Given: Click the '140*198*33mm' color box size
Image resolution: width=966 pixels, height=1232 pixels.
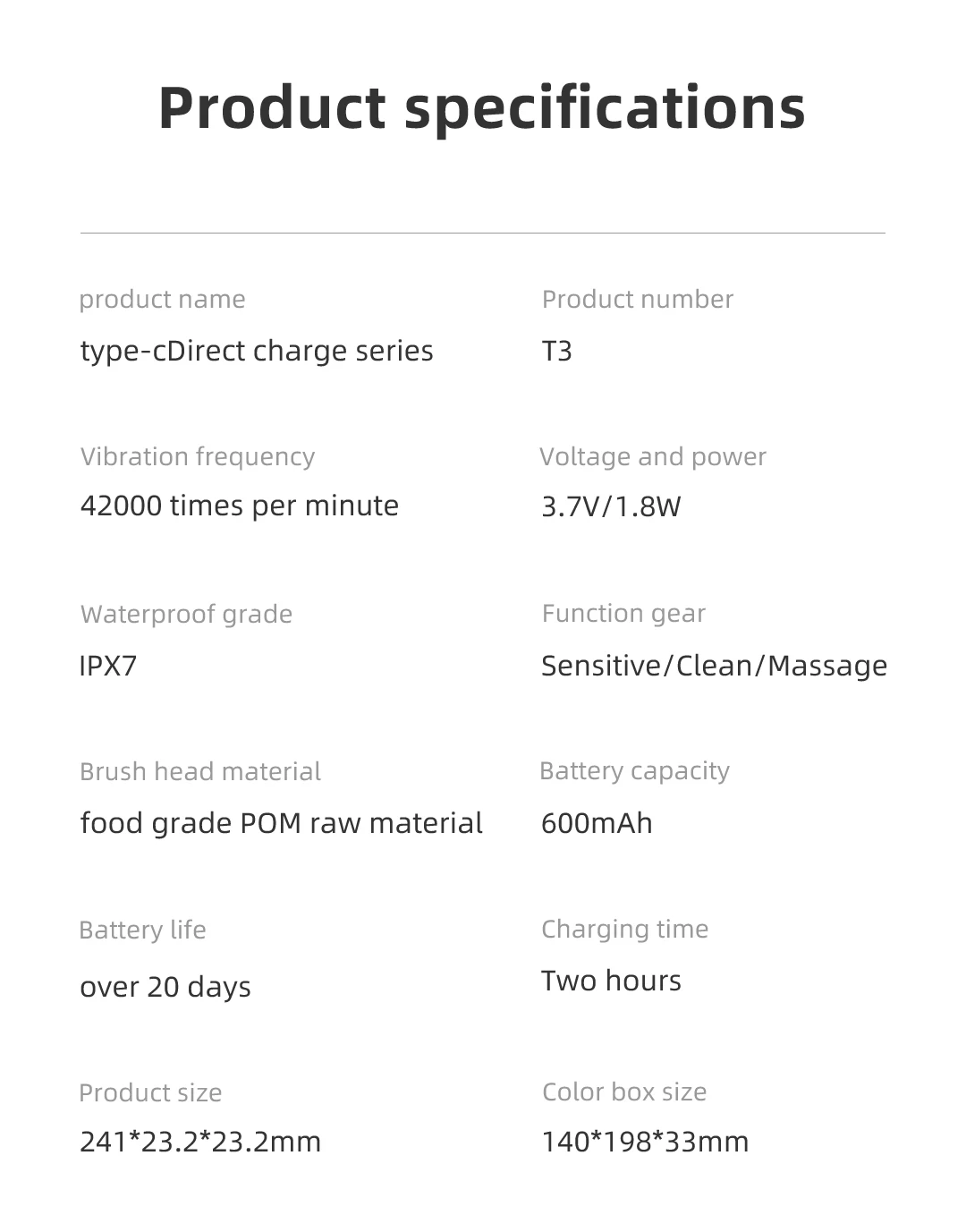Looking at the screenshot, I should tap(645, 1142).
